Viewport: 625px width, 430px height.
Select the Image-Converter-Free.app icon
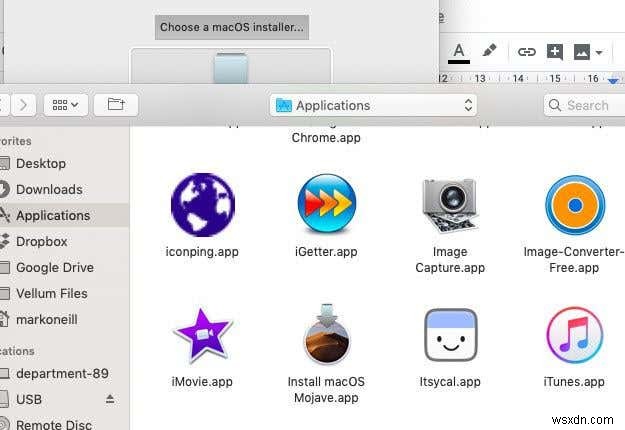[x=575, y=205]
